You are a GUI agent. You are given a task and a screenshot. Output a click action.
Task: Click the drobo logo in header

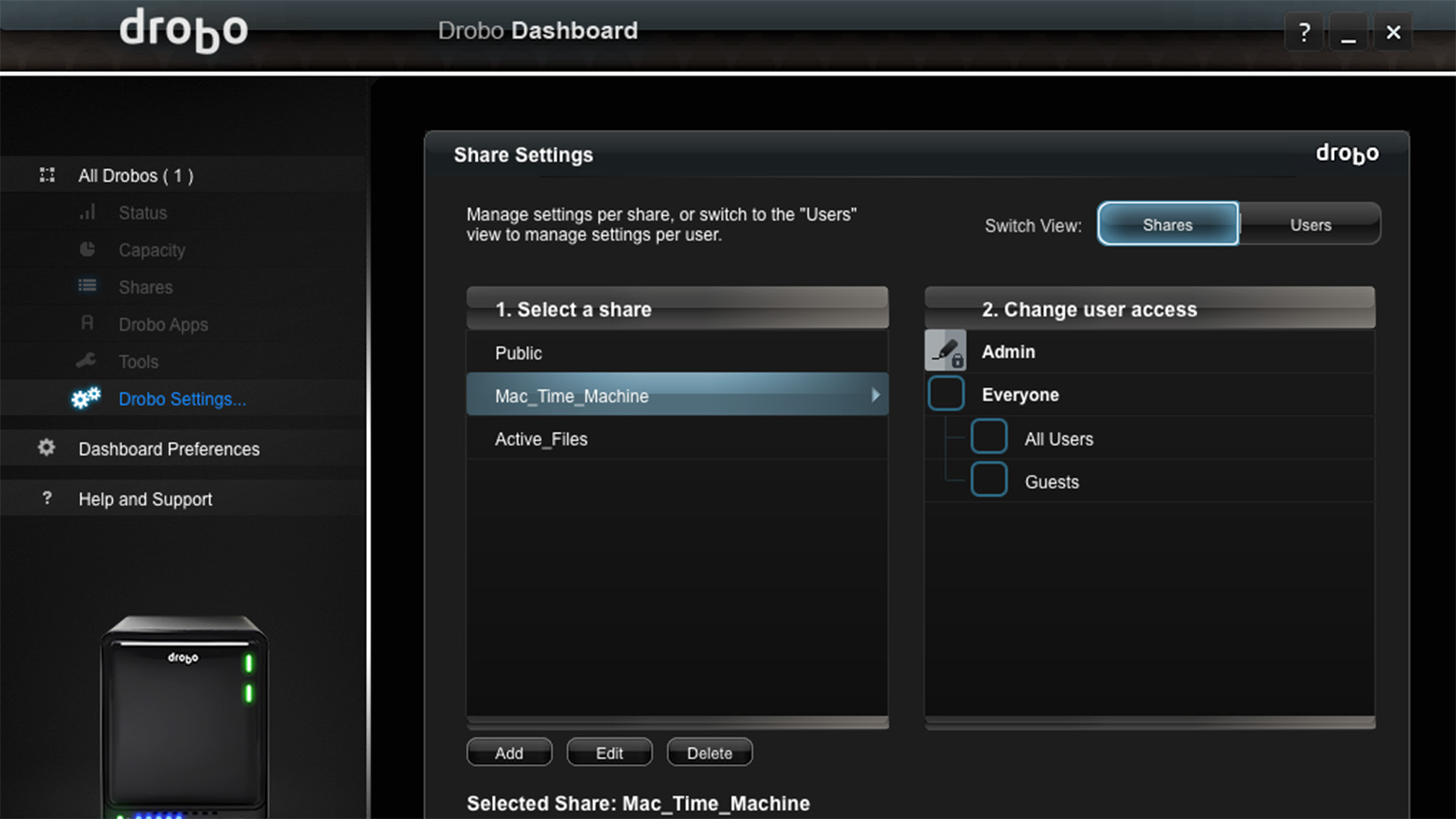tap(184, 31)
